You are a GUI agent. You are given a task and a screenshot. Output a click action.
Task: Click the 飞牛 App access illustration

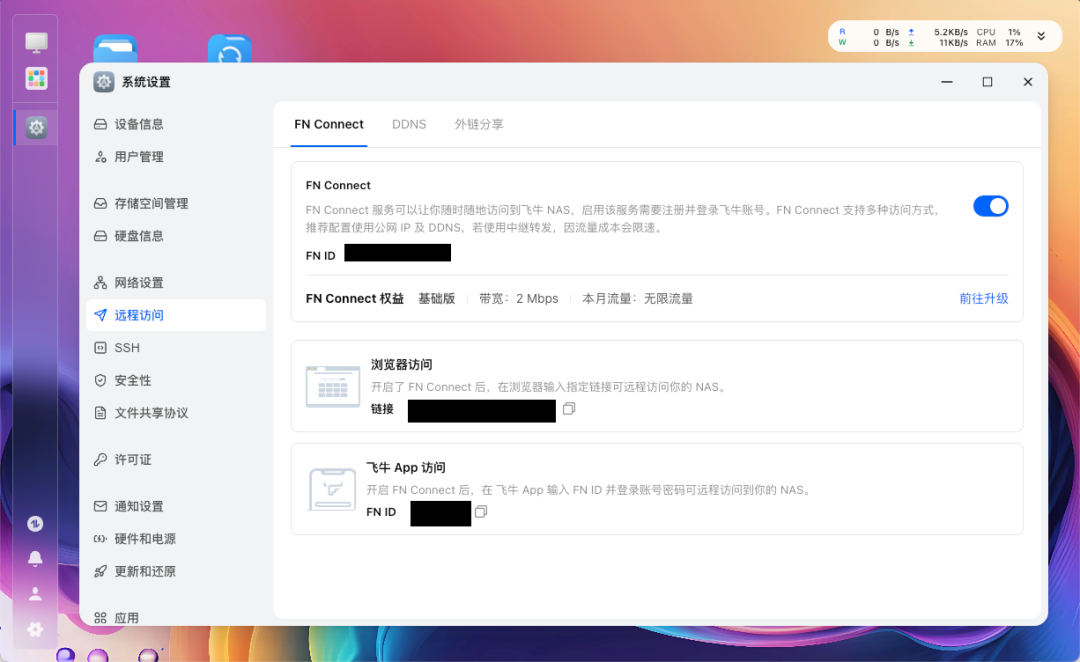click(x=332, y=489)
